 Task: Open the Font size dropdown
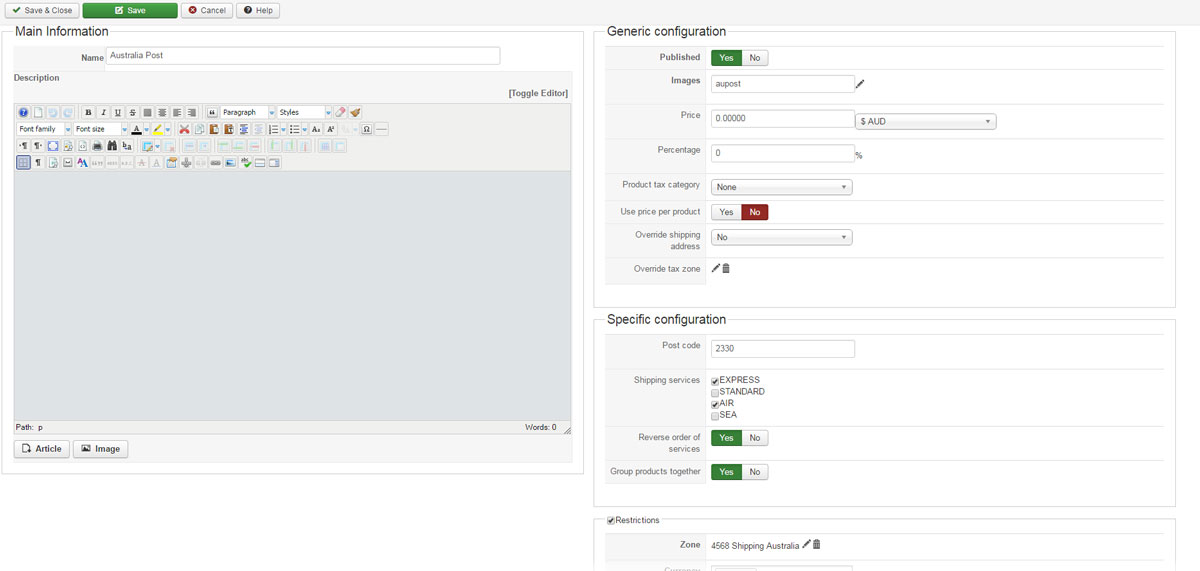pos(100,129)
